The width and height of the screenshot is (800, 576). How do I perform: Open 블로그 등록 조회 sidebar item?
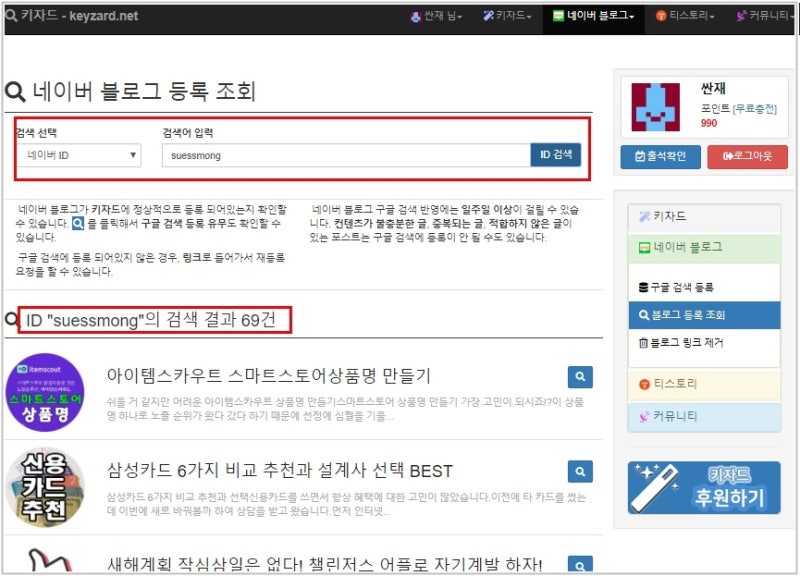click(704, 315)
